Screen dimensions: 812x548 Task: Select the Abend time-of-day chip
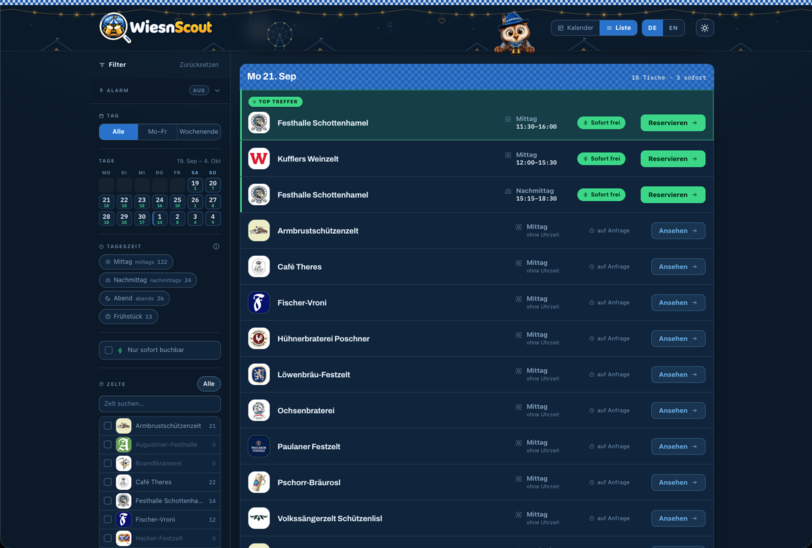[134, 298]
